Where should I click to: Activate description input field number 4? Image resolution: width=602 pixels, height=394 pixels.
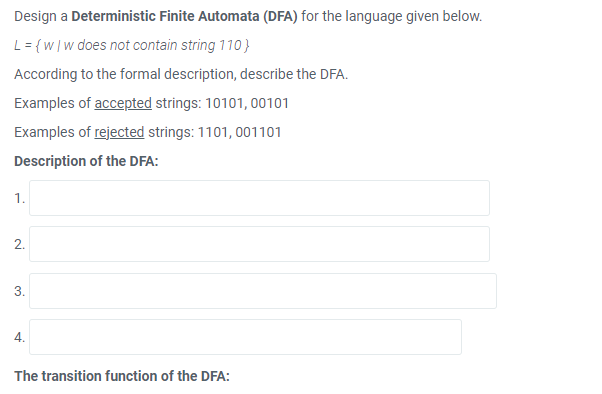click(245, 337)
